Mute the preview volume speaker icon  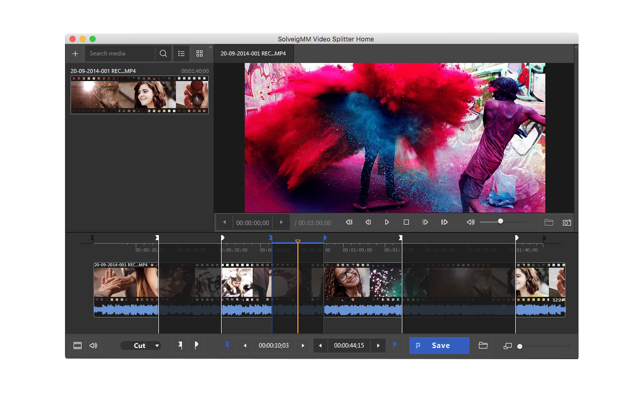tap(471, 222)
